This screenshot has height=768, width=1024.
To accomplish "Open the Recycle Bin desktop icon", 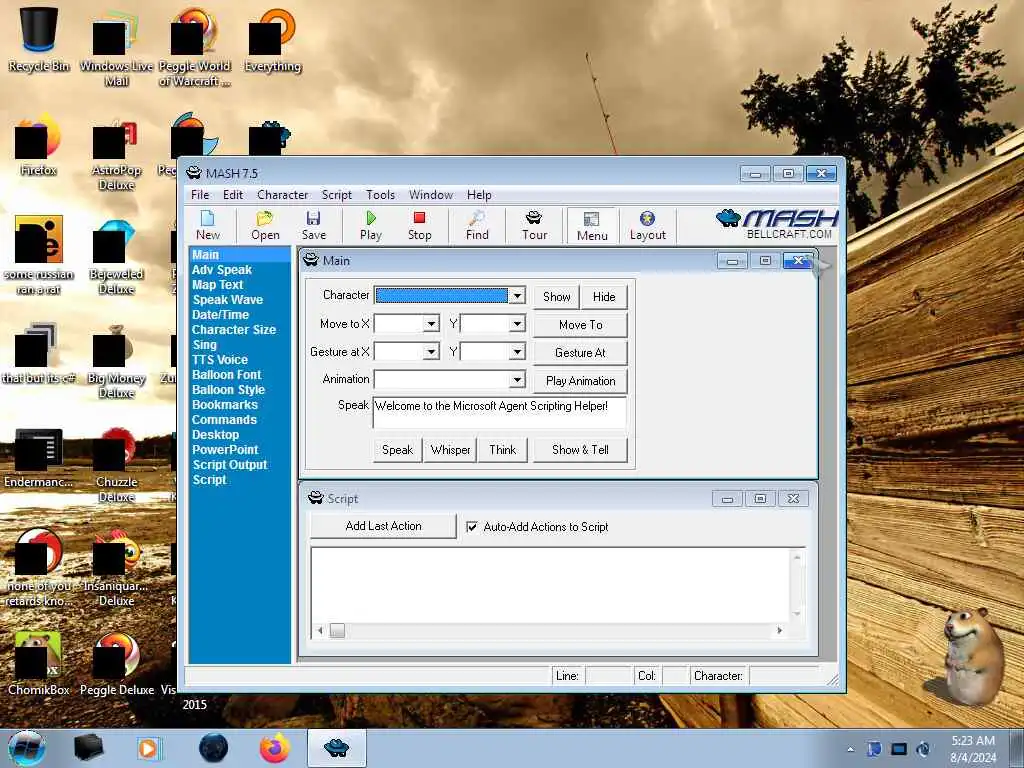I will tap(39, 39).
